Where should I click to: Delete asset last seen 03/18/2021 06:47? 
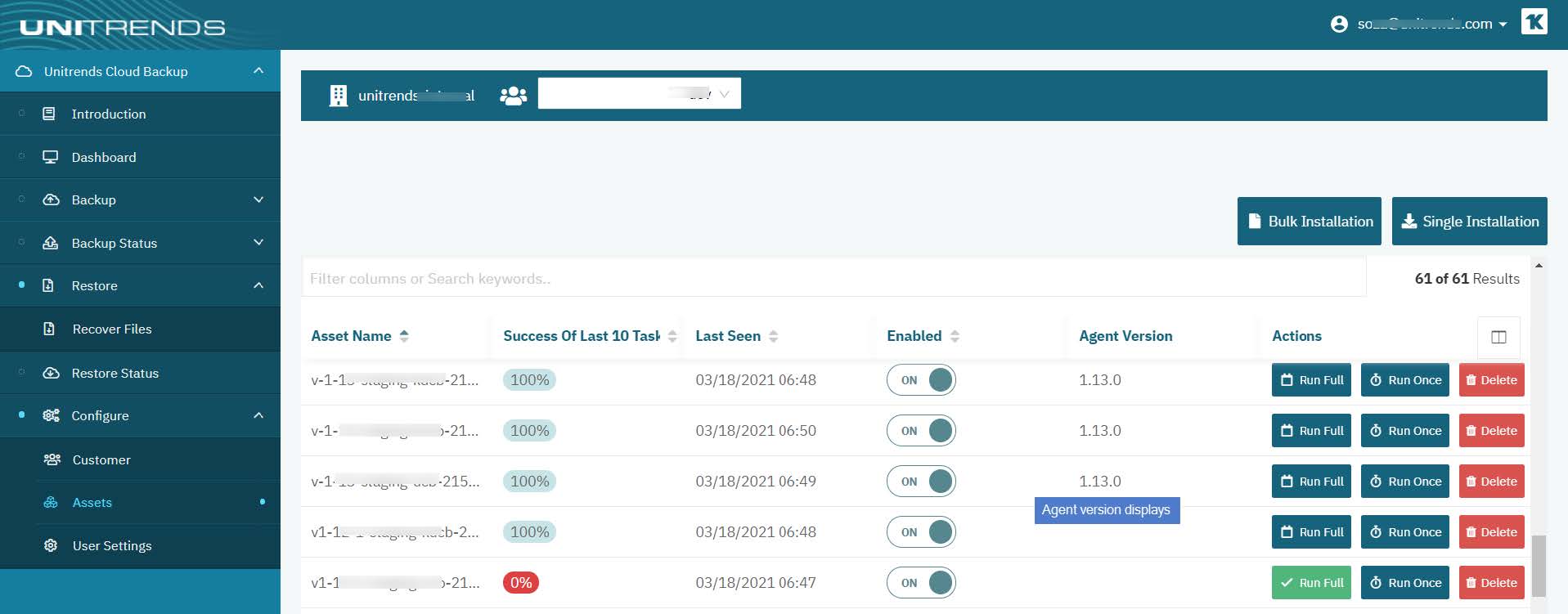point(1492,583)
